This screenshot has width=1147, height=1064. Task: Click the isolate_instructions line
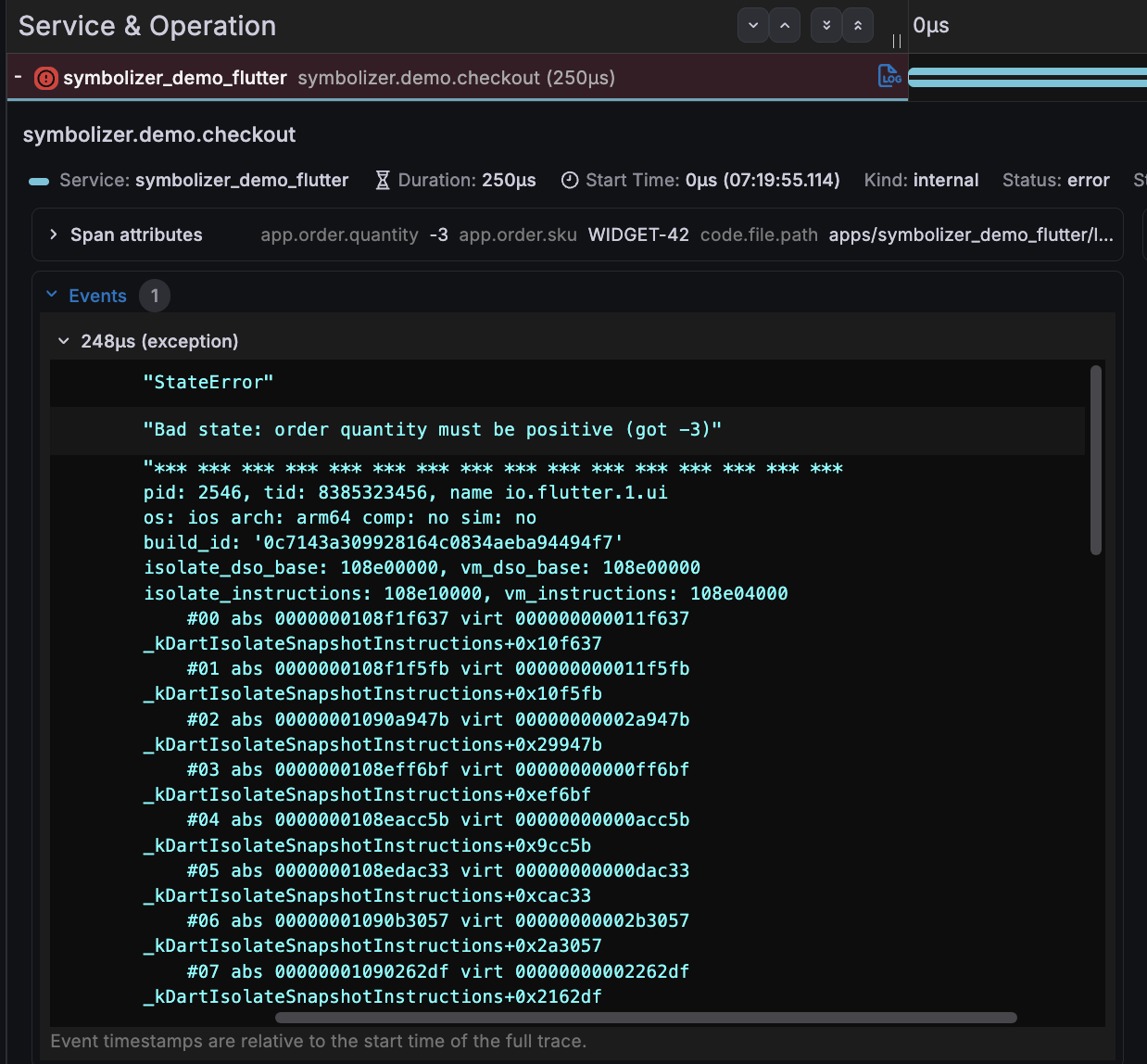pos(465,593)
